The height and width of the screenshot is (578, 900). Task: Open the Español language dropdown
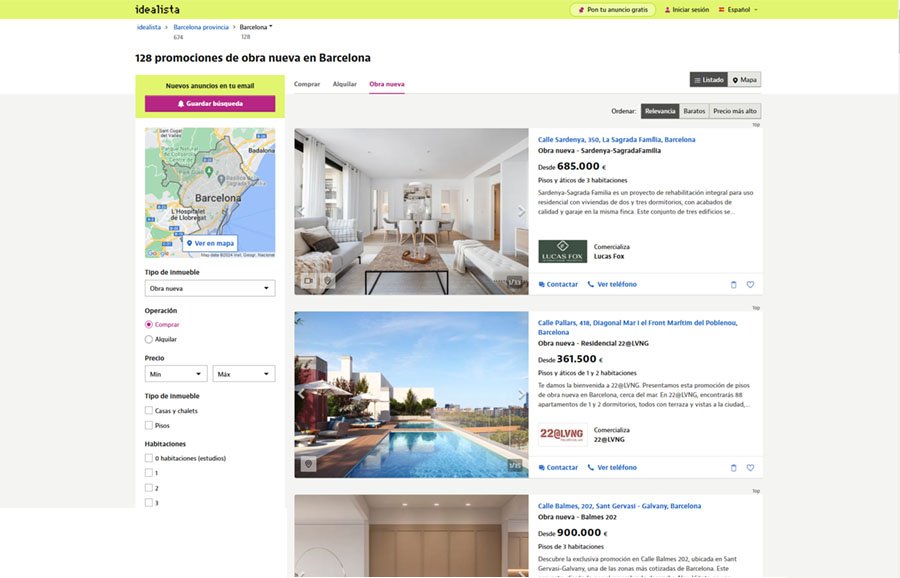(x=738, y=10)
